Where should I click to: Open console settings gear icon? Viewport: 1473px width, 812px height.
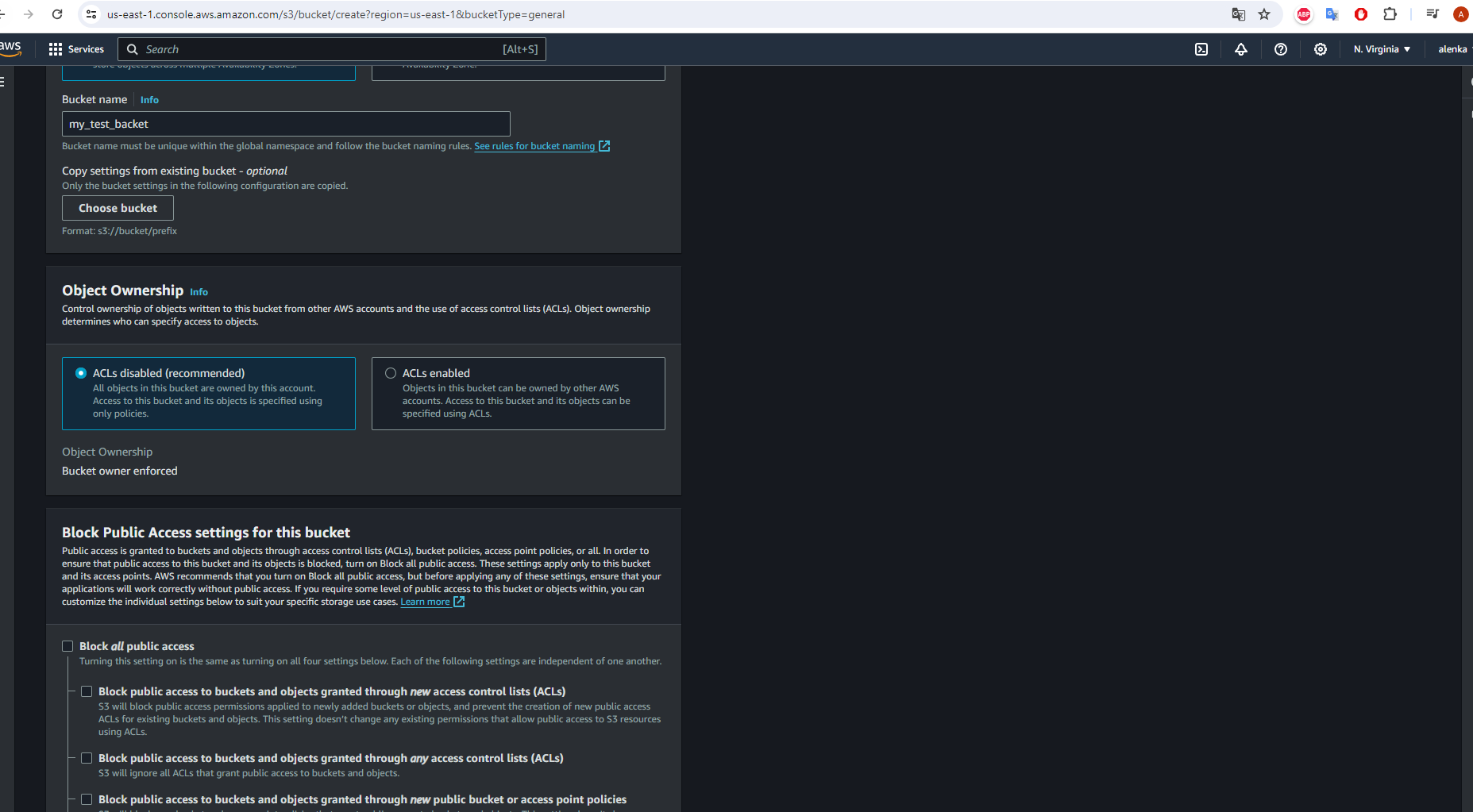(x=1321, y=49)
